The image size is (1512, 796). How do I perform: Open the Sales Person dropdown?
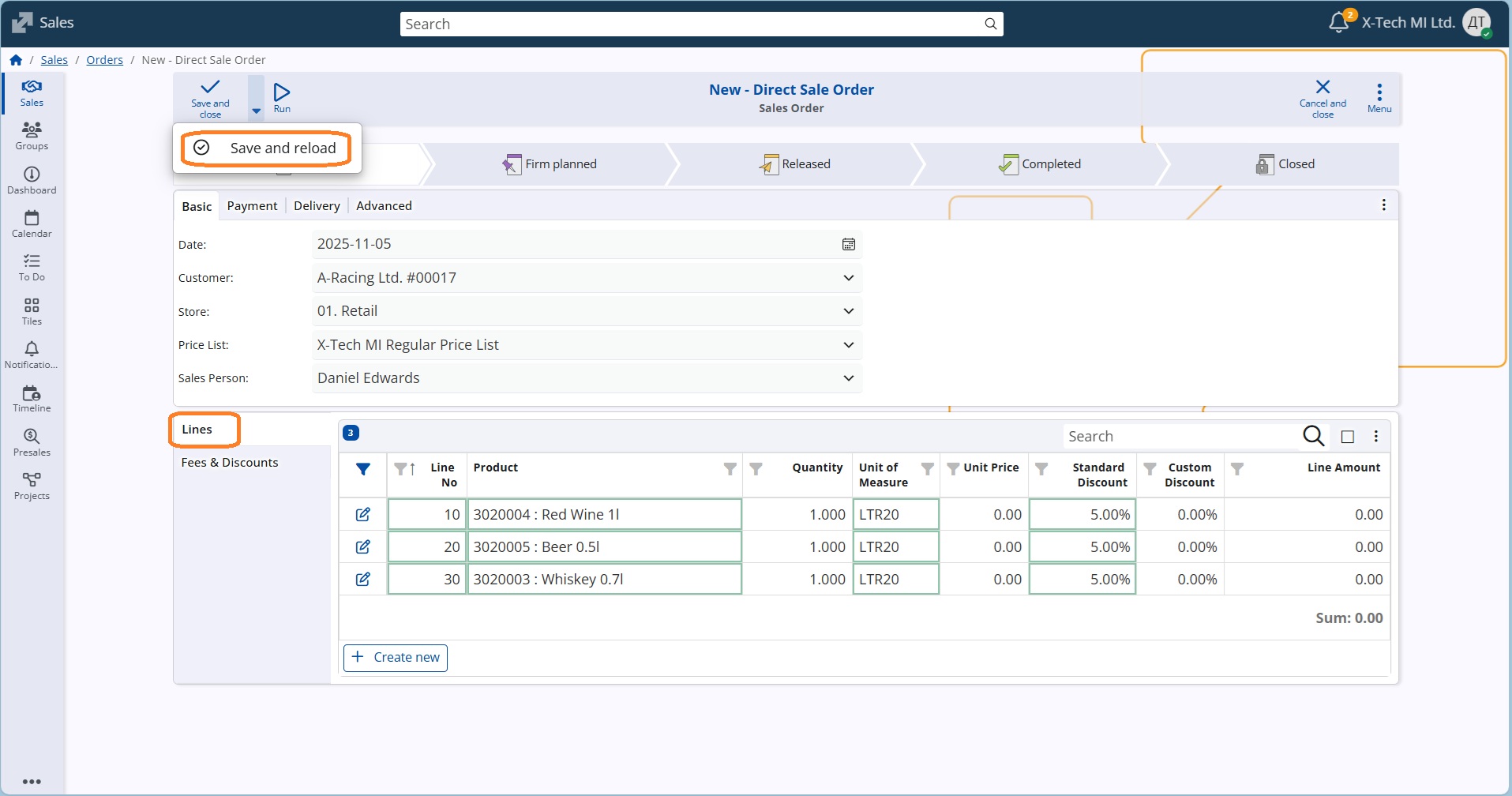click(849, 378)
